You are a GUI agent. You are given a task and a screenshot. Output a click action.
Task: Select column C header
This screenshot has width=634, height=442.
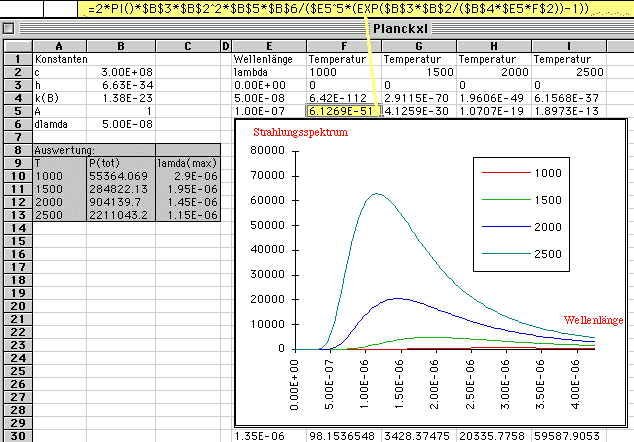click(188, 46)
